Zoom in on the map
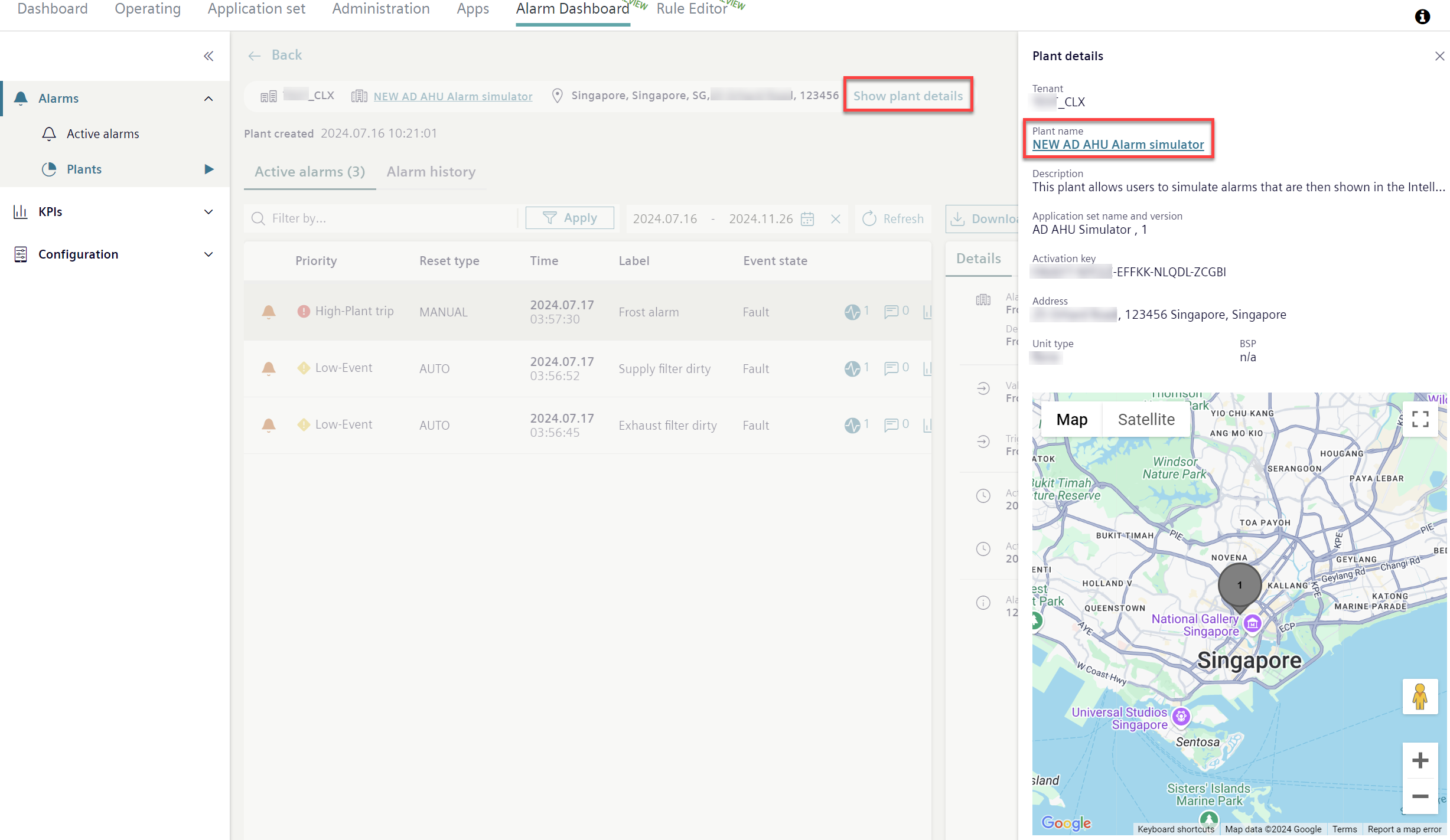The image size is (1450, 840). (x=1420, y=760)
